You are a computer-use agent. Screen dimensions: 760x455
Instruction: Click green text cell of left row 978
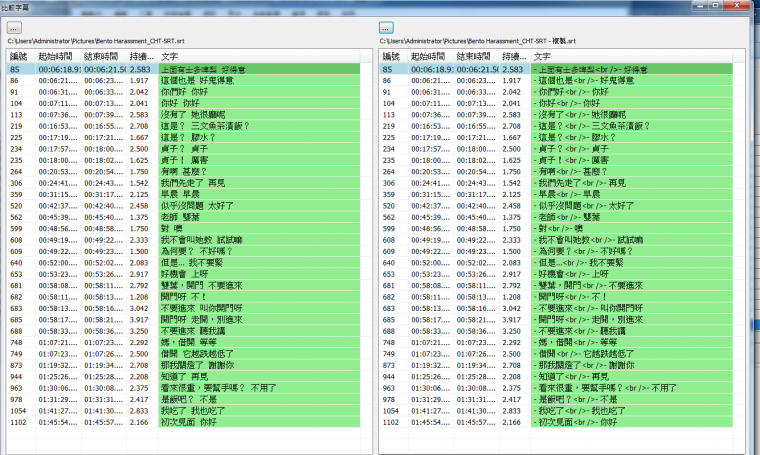coord(259,399)
